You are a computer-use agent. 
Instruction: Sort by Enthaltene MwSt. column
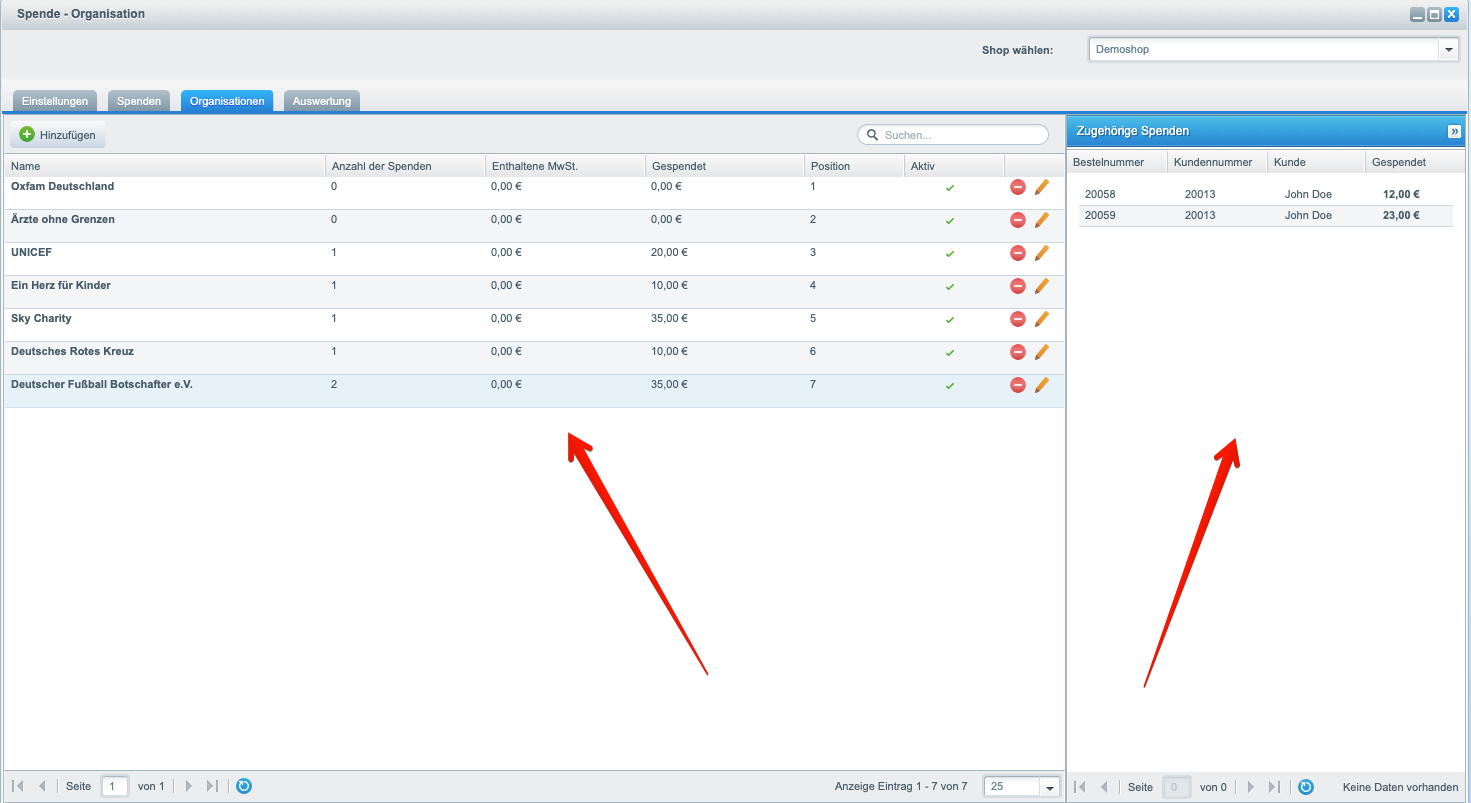565,166
